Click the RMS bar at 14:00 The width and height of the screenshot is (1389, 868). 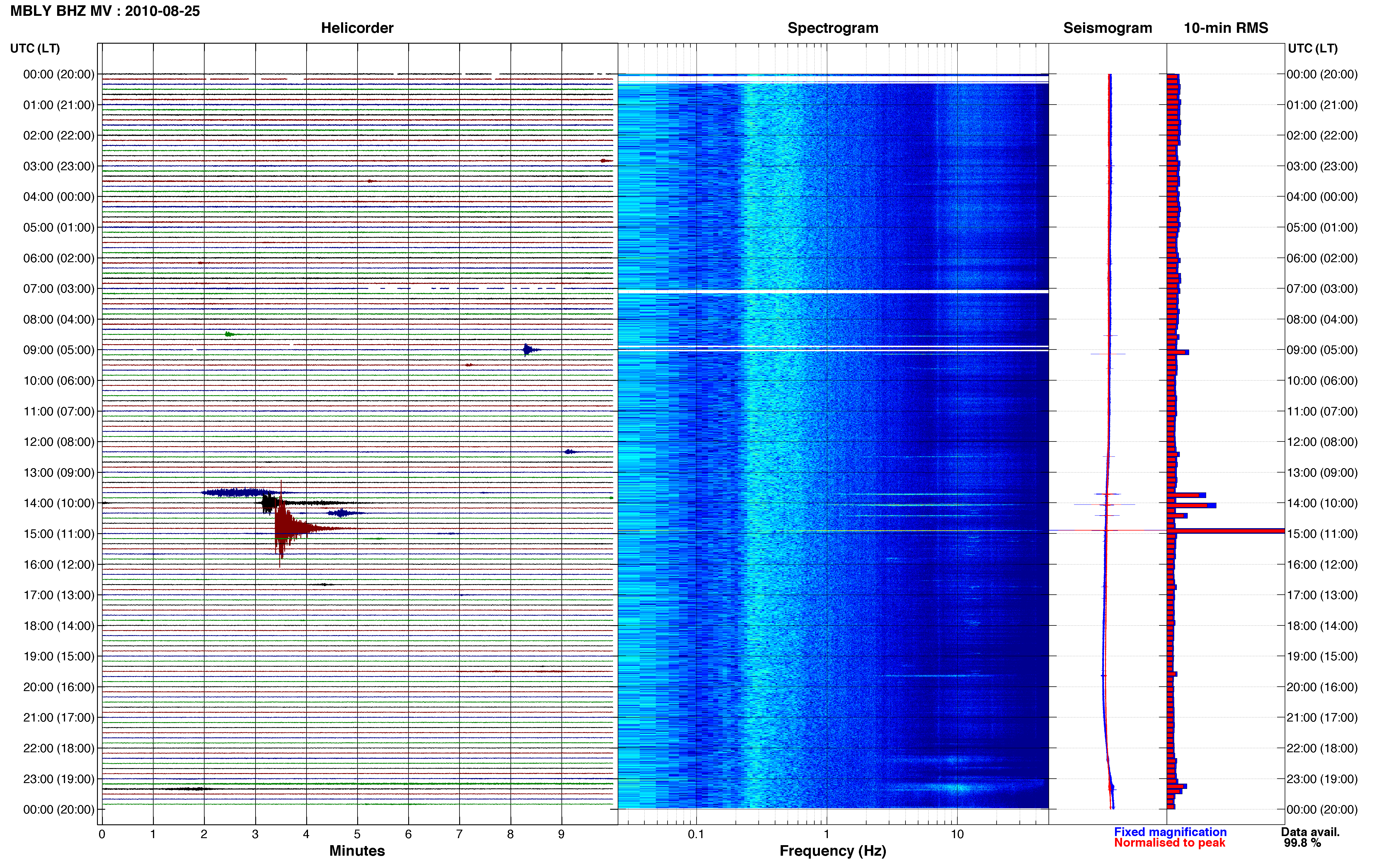(x=1191, y=505)
